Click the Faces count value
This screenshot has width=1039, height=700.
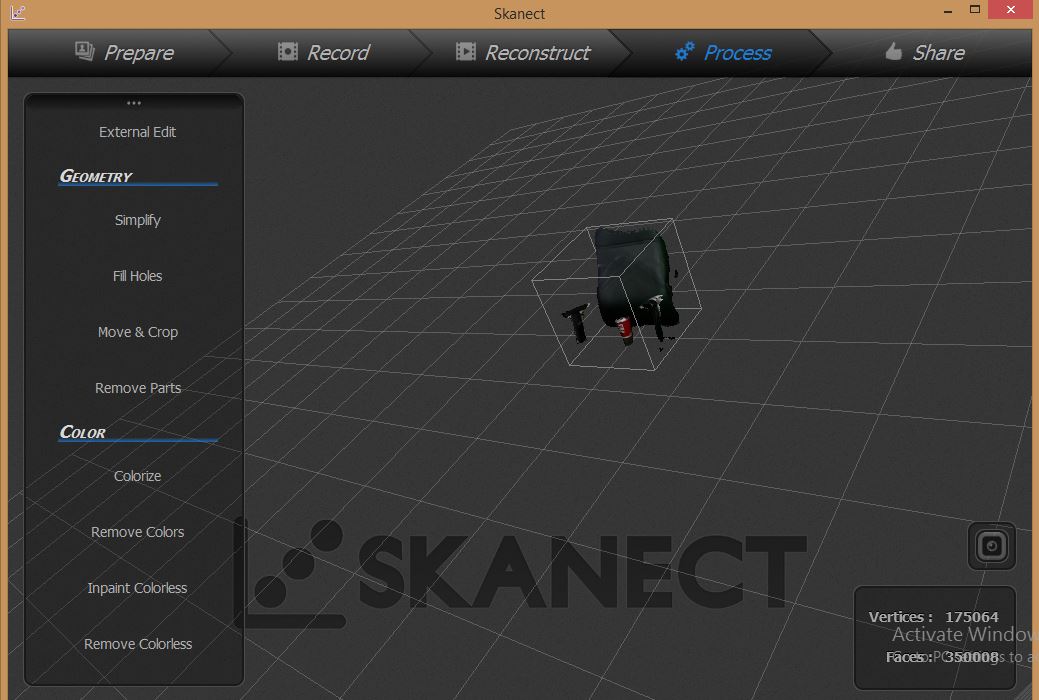971,657
